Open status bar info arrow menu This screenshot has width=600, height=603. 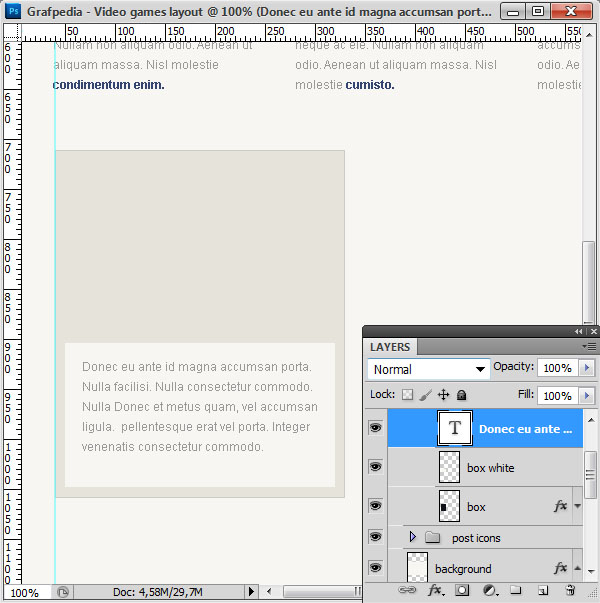(x=251, y=591)
